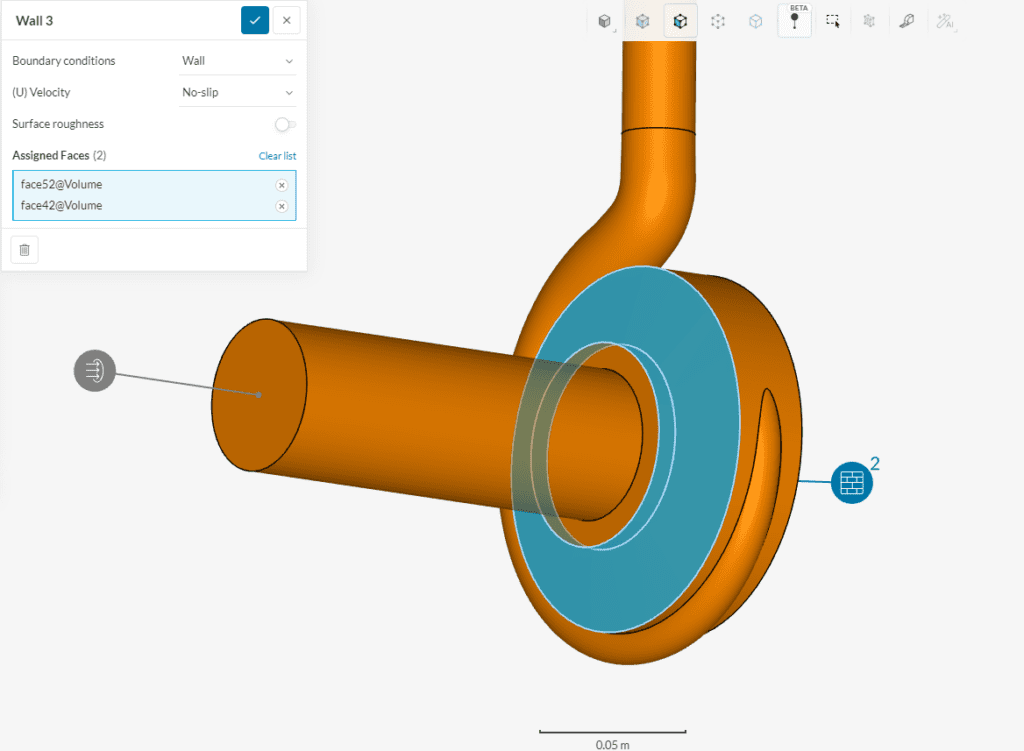The height and width of the screenshot is (751, 1024).
Task: Activate the transparent geometry view icon
Action: point(755,20)
